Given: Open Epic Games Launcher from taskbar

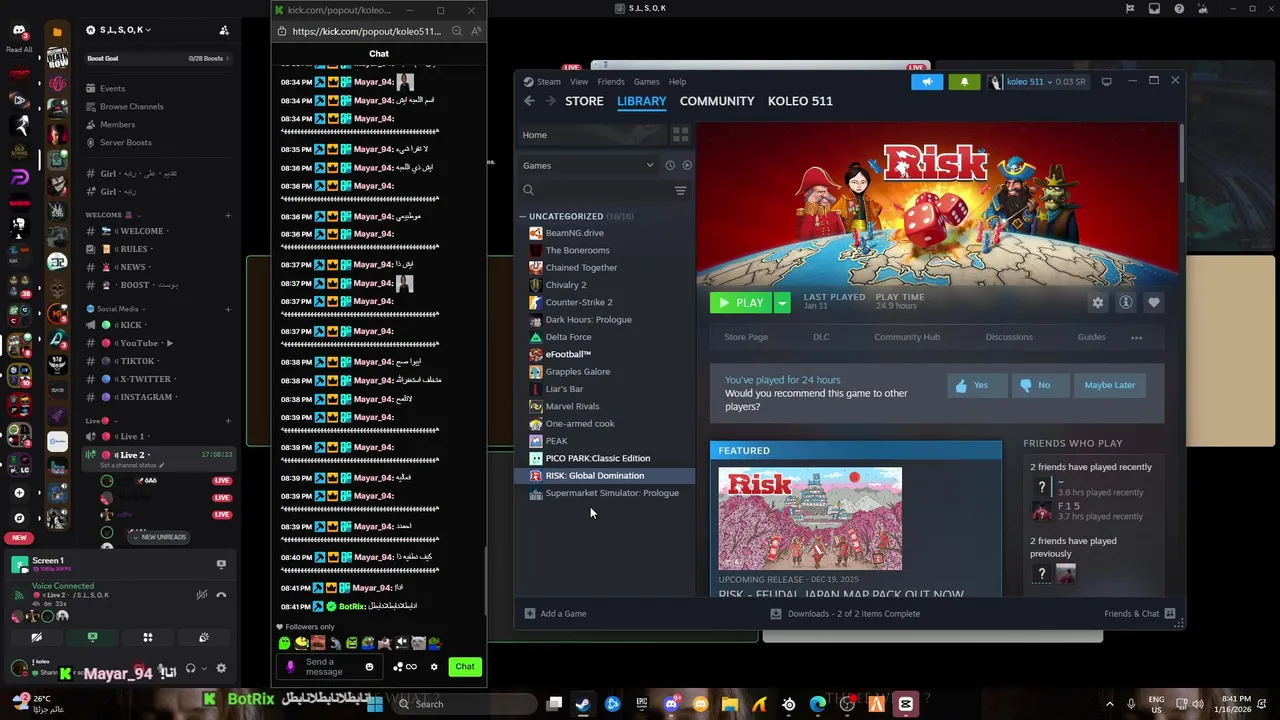Looking at the screenshot, I should tap(642, 704).
